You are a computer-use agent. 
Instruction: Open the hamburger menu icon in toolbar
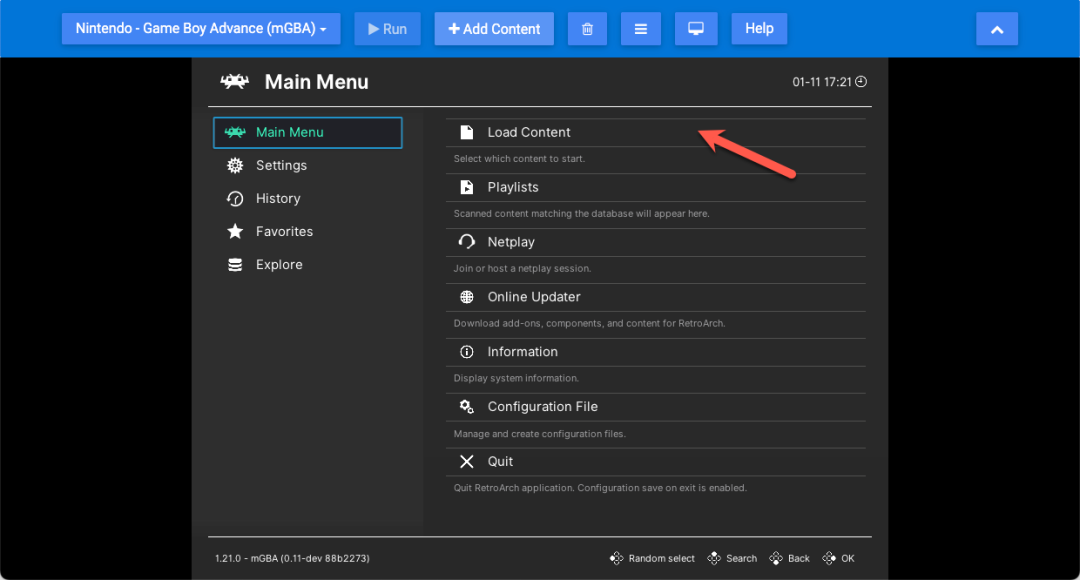click(x=640, y=29)
